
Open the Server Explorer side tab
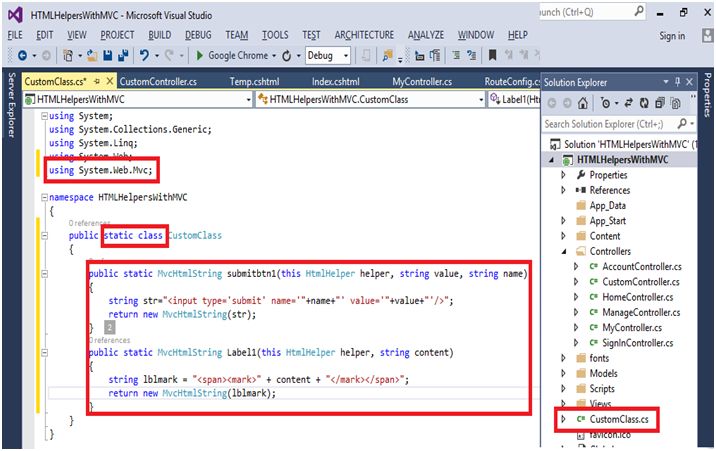[x=11, y=105]
